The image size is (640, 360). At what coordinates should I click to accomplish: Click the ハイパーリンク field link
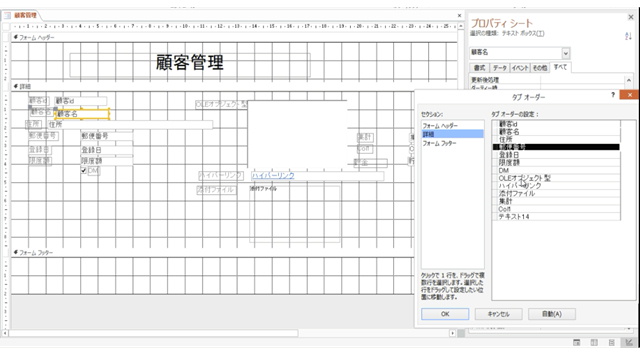(273, 176)
